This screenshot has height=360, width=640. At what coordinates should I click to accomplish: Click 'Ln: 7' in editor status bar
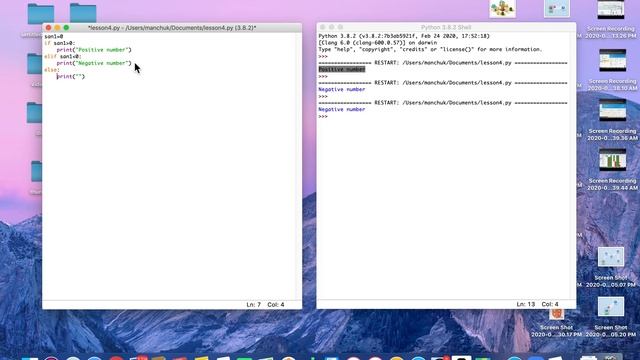point(253,304)
